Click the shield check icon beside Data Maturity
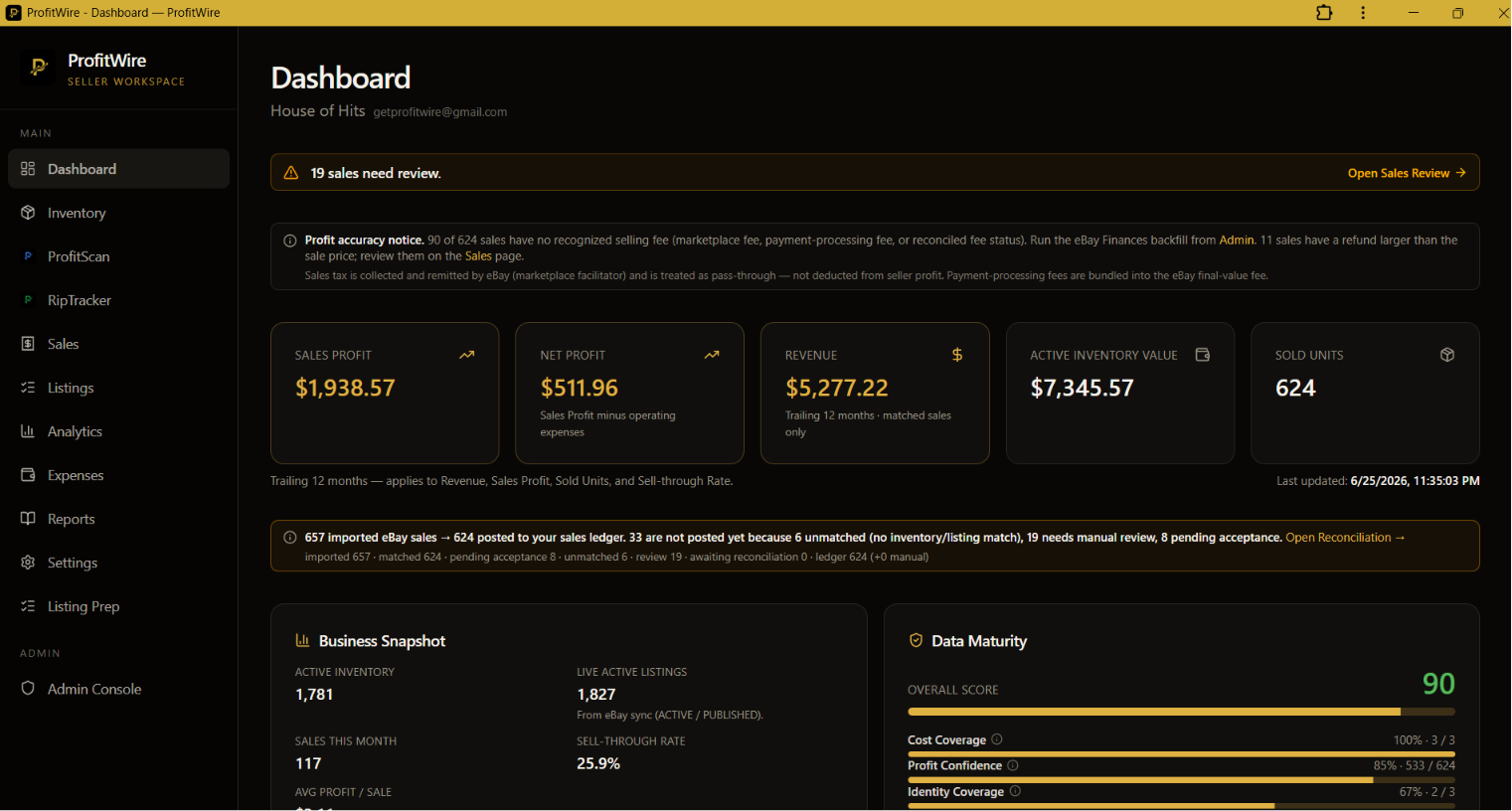Screen dimensions: 1512x811 (x=916, y=641)
